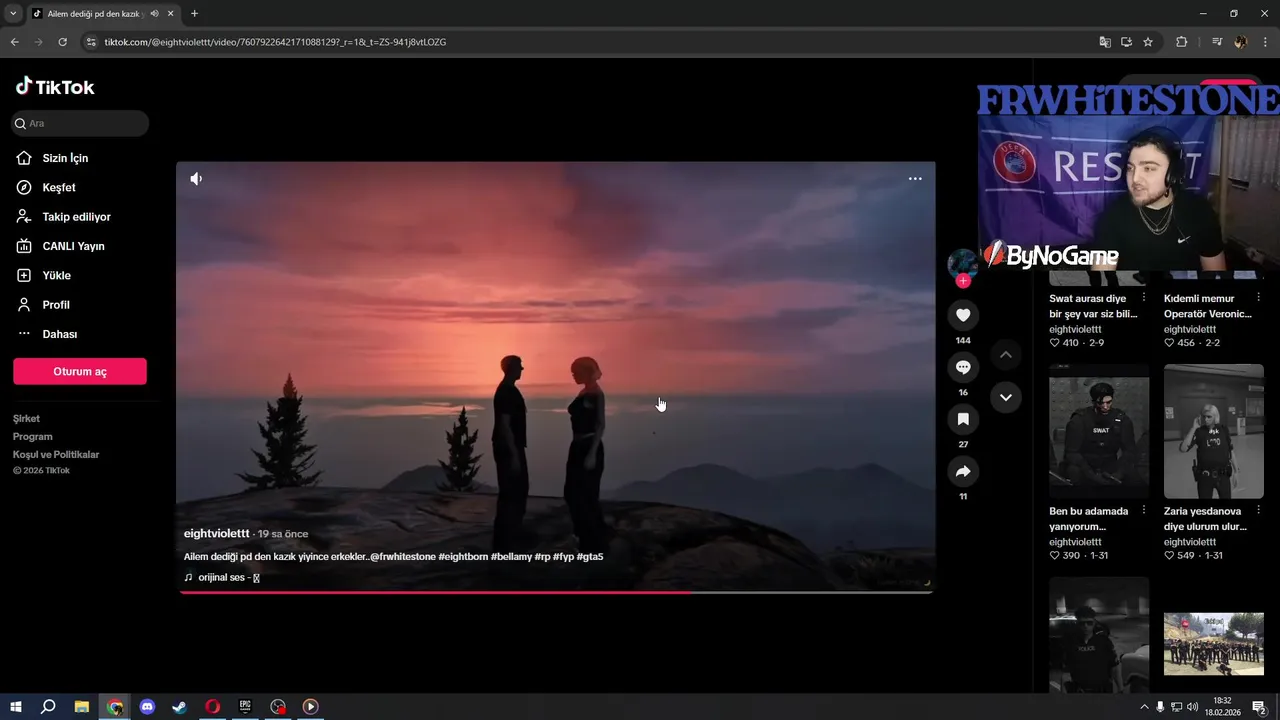Open options for Zaria yesdanova video
Image resolution: width=1280 pixels, height=720 pixels.
(x=1258, y=510)
